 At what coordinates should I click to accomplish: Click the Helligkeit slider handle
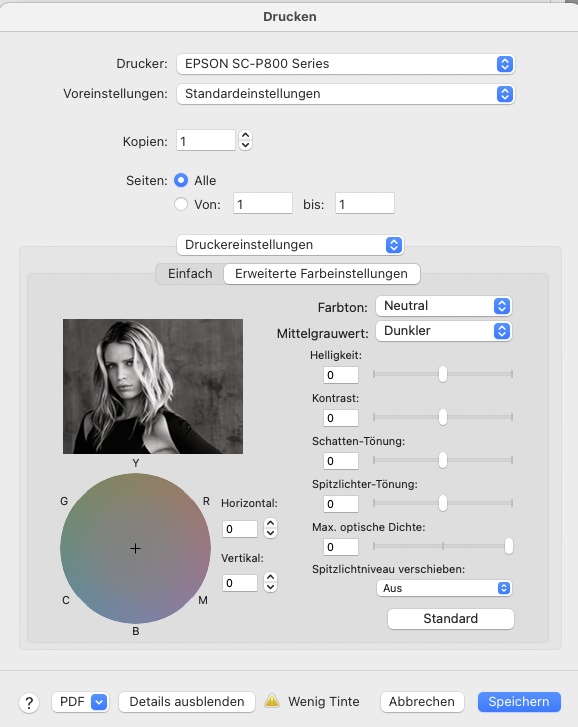coord(443,374)
